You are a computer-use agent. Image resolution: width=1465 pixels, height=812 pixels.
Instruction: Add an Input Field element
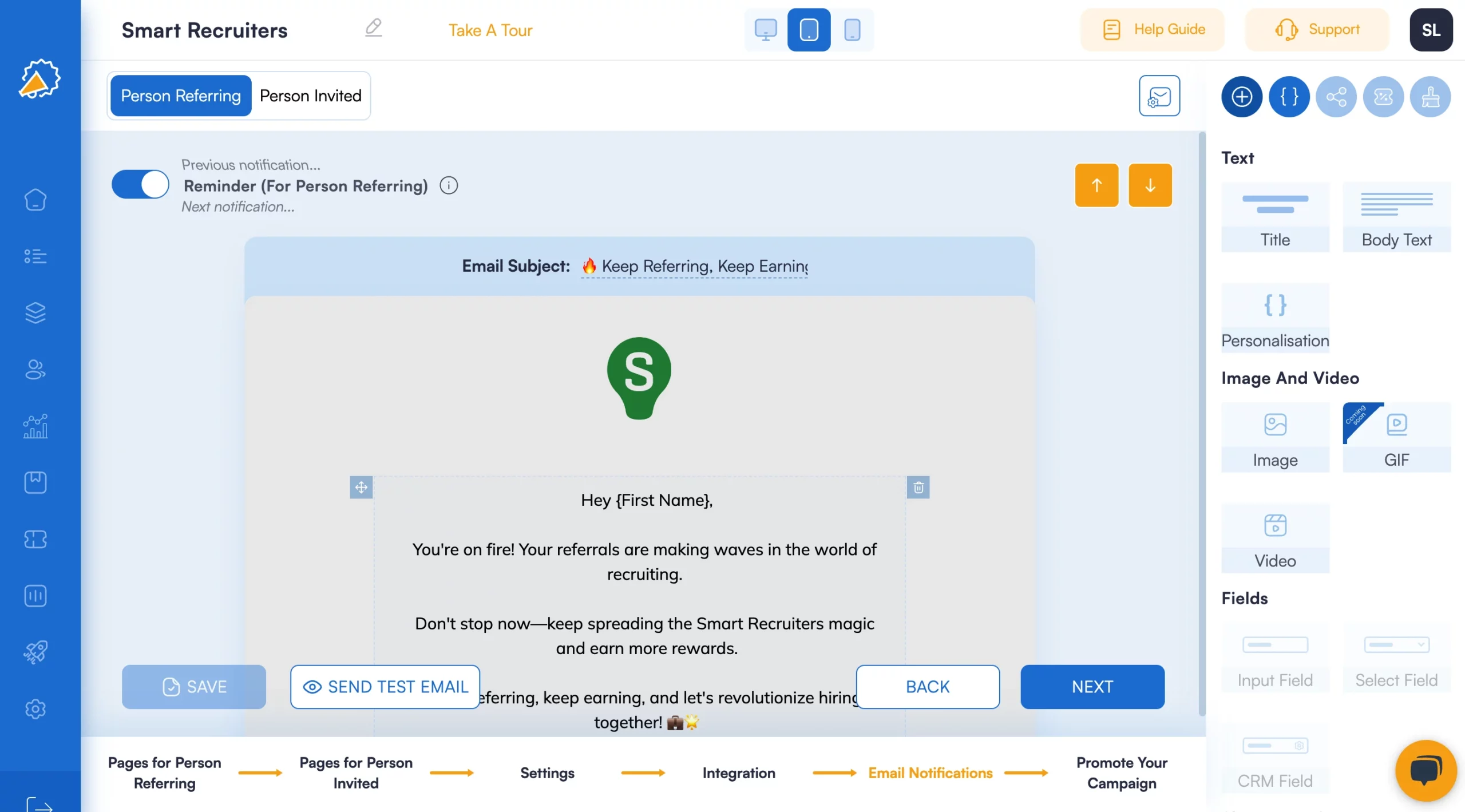pos(1275,658)
